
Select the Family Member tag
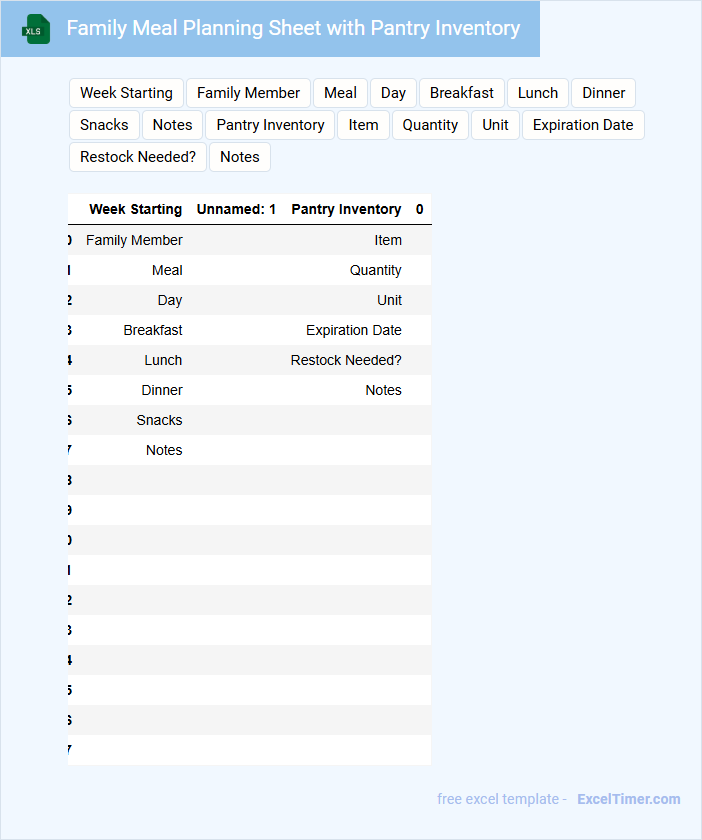pos(248,93)
